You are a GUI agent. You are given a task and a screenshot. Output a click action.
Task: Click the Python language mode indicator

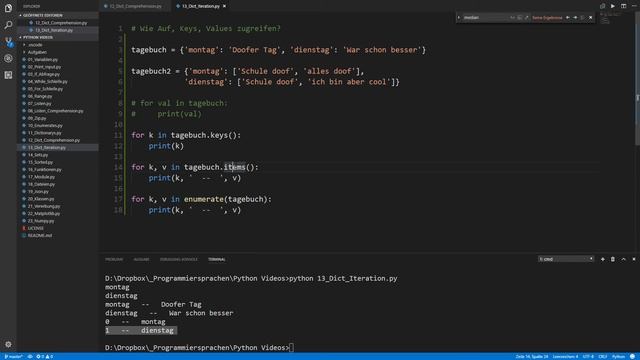click(618, 357)
